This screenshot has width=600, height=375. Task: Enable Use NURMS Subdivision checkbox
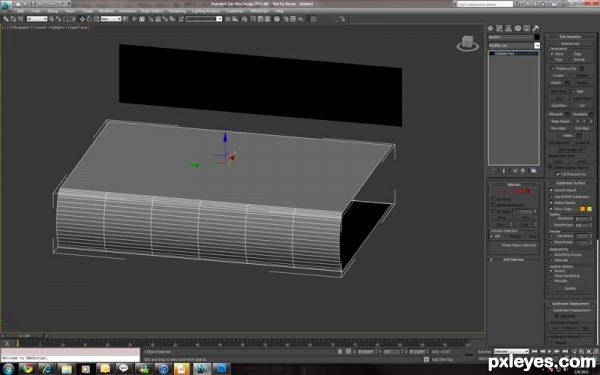pos(551,197)
